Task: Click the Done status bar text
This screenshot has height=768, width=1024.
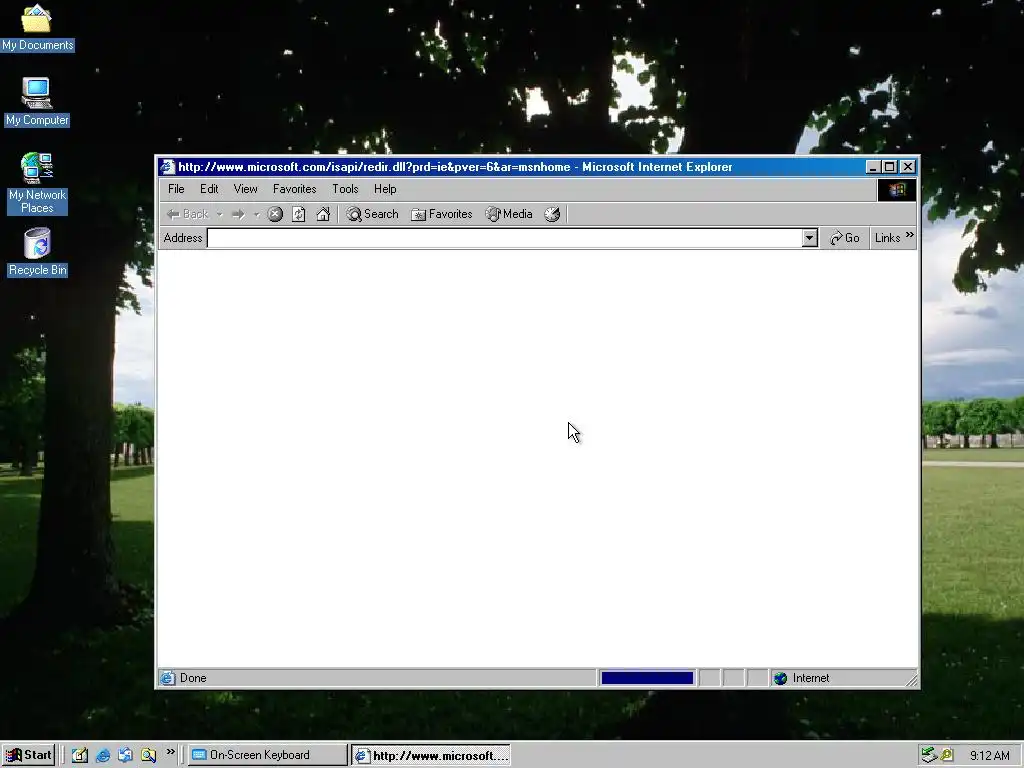Action: (x=193, y=679)
